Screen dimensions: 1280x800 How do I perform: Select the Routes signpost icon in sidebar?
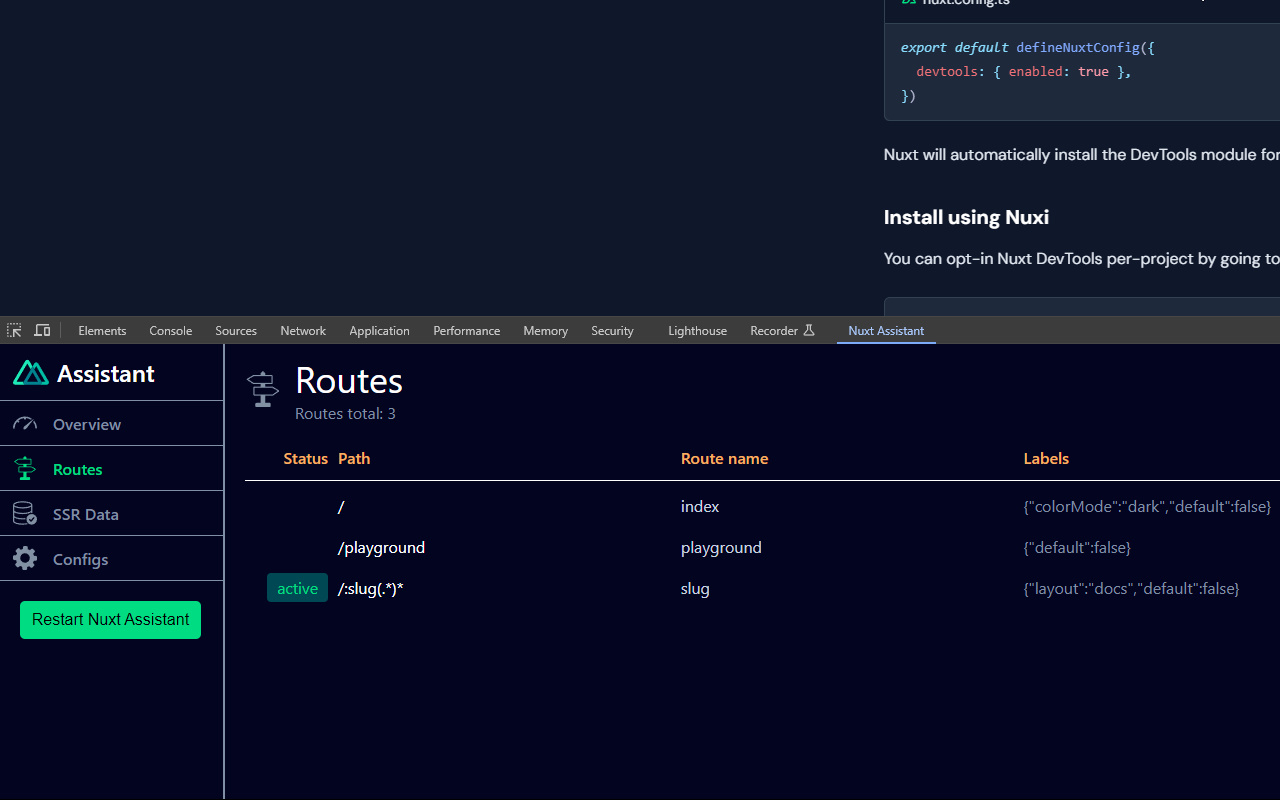tap(25, 469)
